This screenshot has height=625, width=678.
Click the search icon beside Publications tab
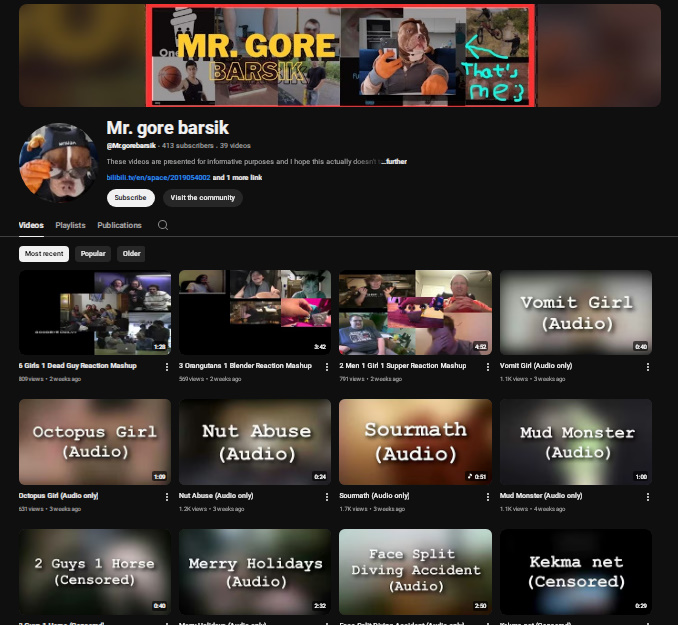click(x=163, y=226)
